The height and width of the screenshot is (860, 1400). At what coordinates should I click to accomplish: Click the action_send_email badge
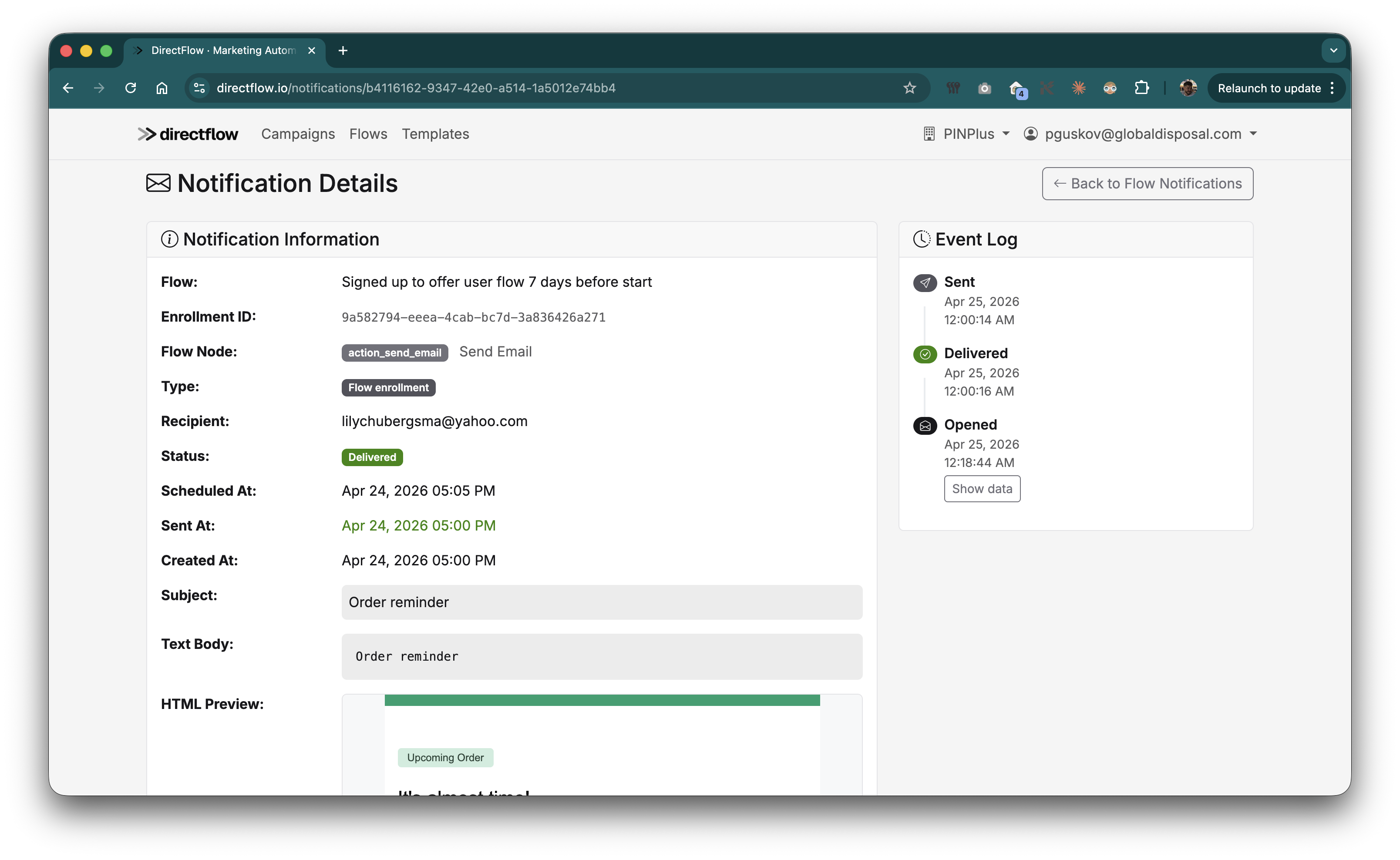point(395,353)
